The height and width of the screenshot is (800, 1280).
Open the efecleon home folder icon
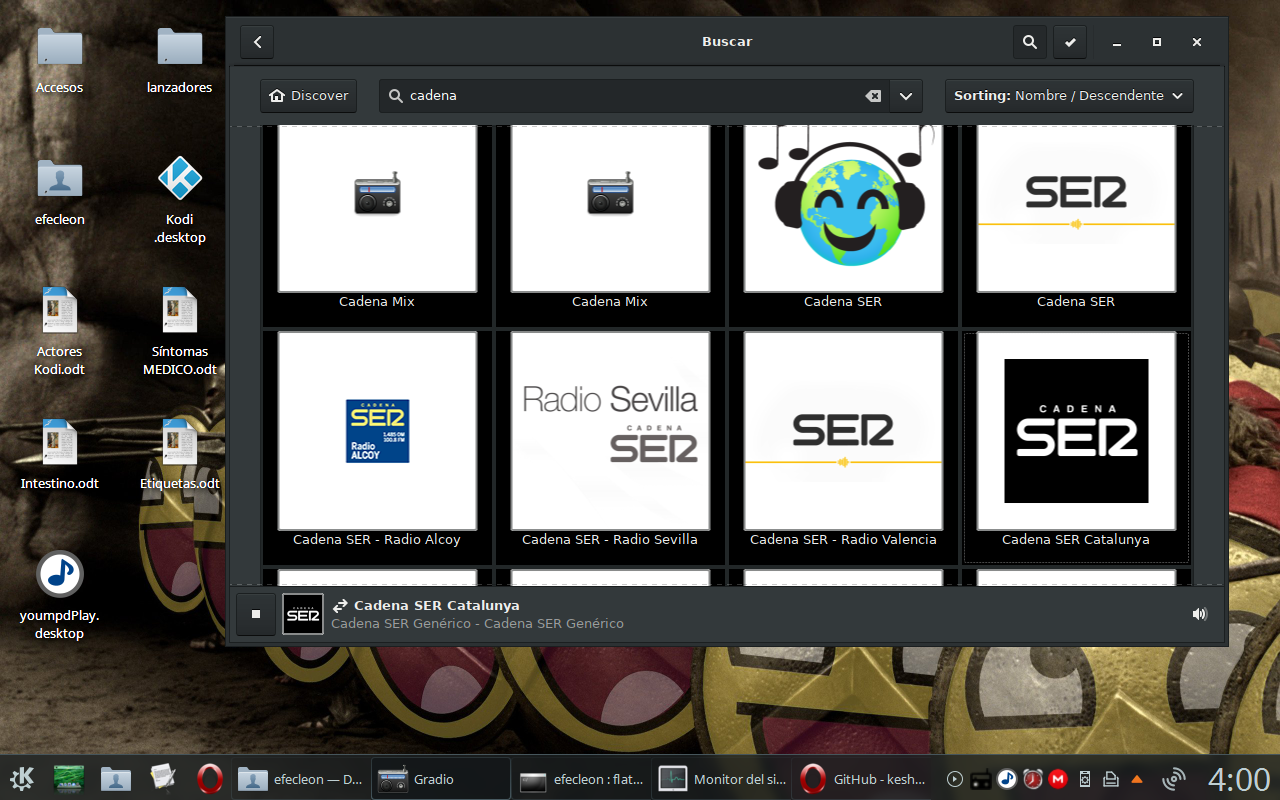60,191
